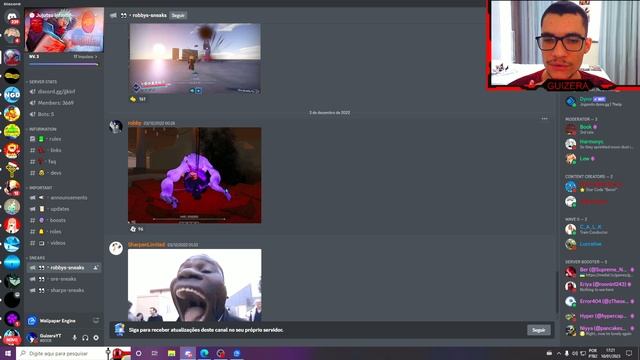Image resolution: width=640 pixels, height=360 pixels.
Task: Click the reaction under the top image
Action: tap(138, 99)
